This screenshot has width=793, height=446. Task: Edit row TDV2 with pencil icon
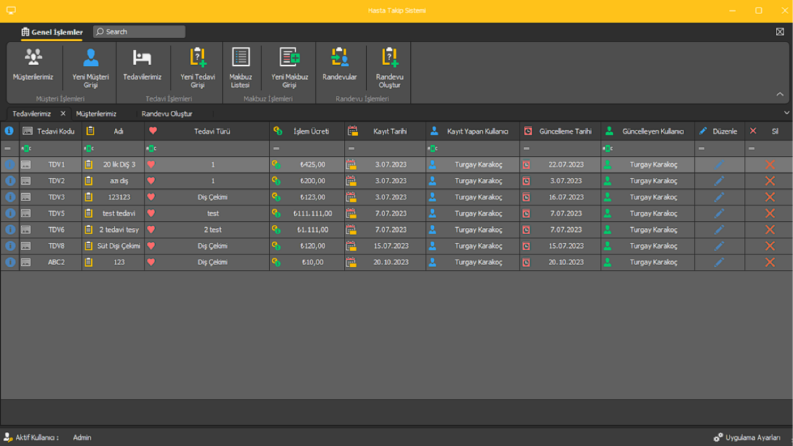point(719,181)
